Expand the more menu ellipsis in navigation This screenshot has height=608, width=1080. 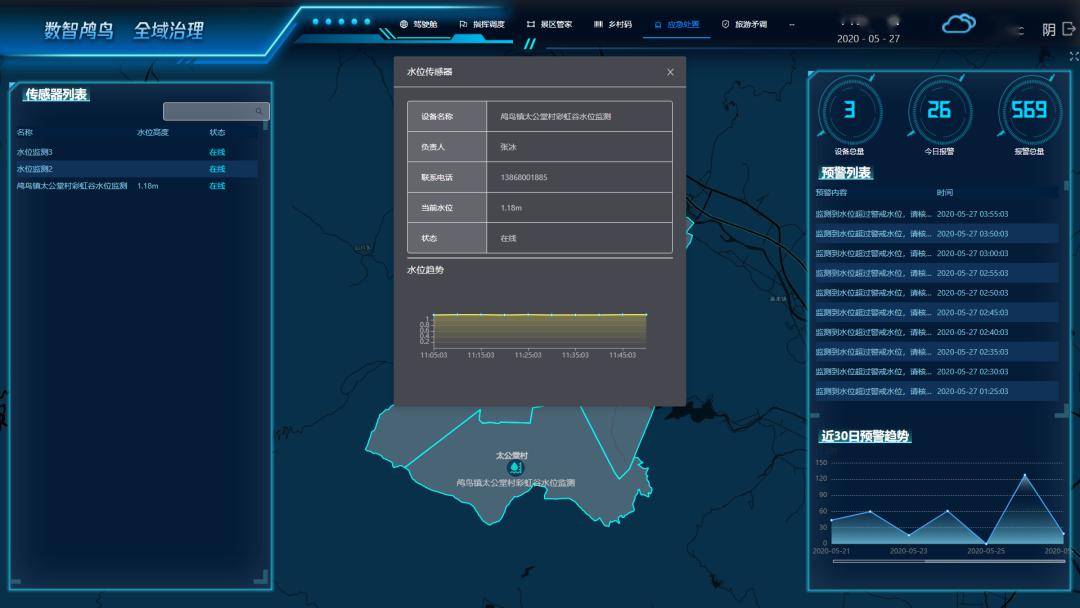[x=792, y=24]
